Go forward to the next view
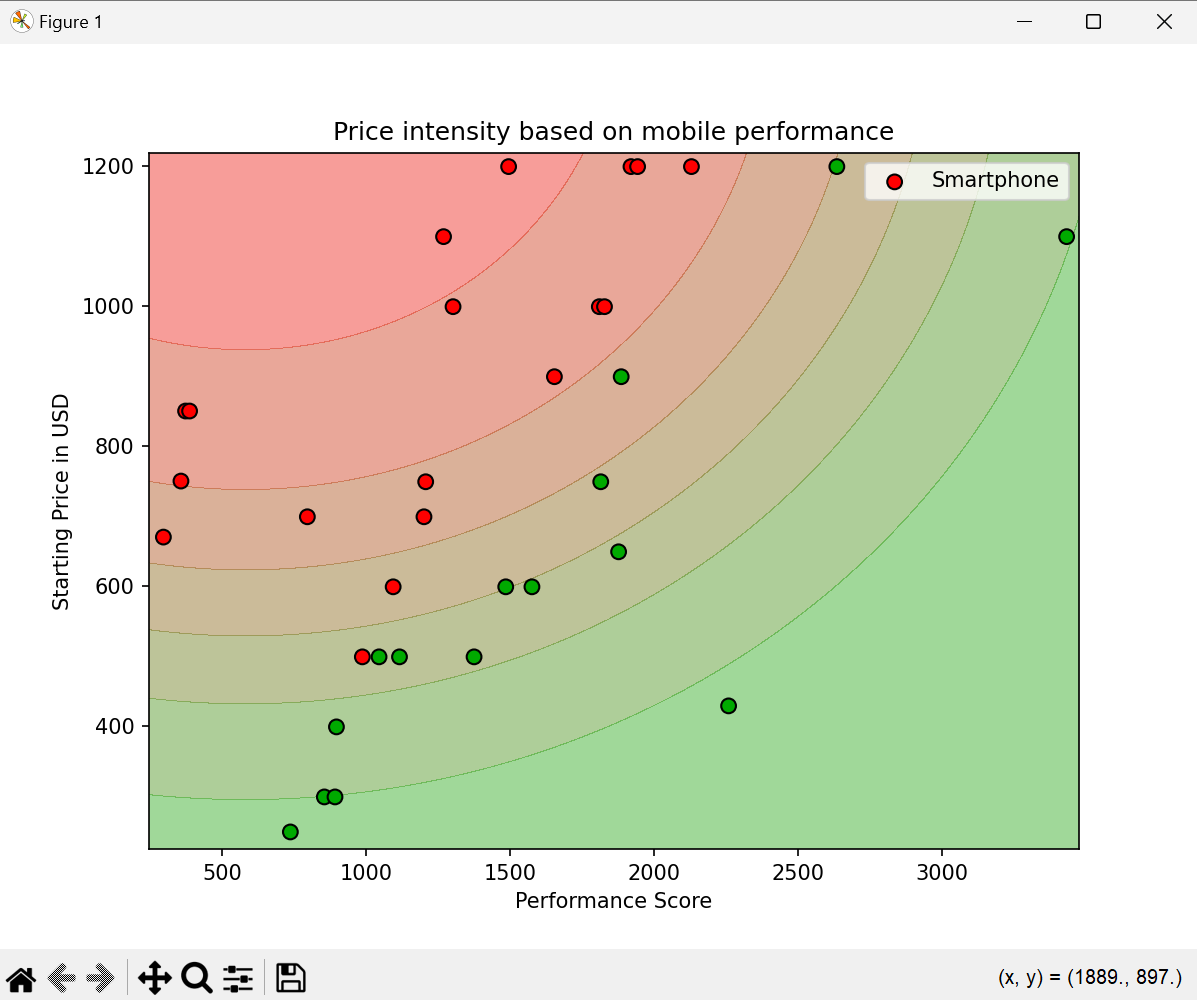The image size is (1197, 1000). [x=101, y=978]
